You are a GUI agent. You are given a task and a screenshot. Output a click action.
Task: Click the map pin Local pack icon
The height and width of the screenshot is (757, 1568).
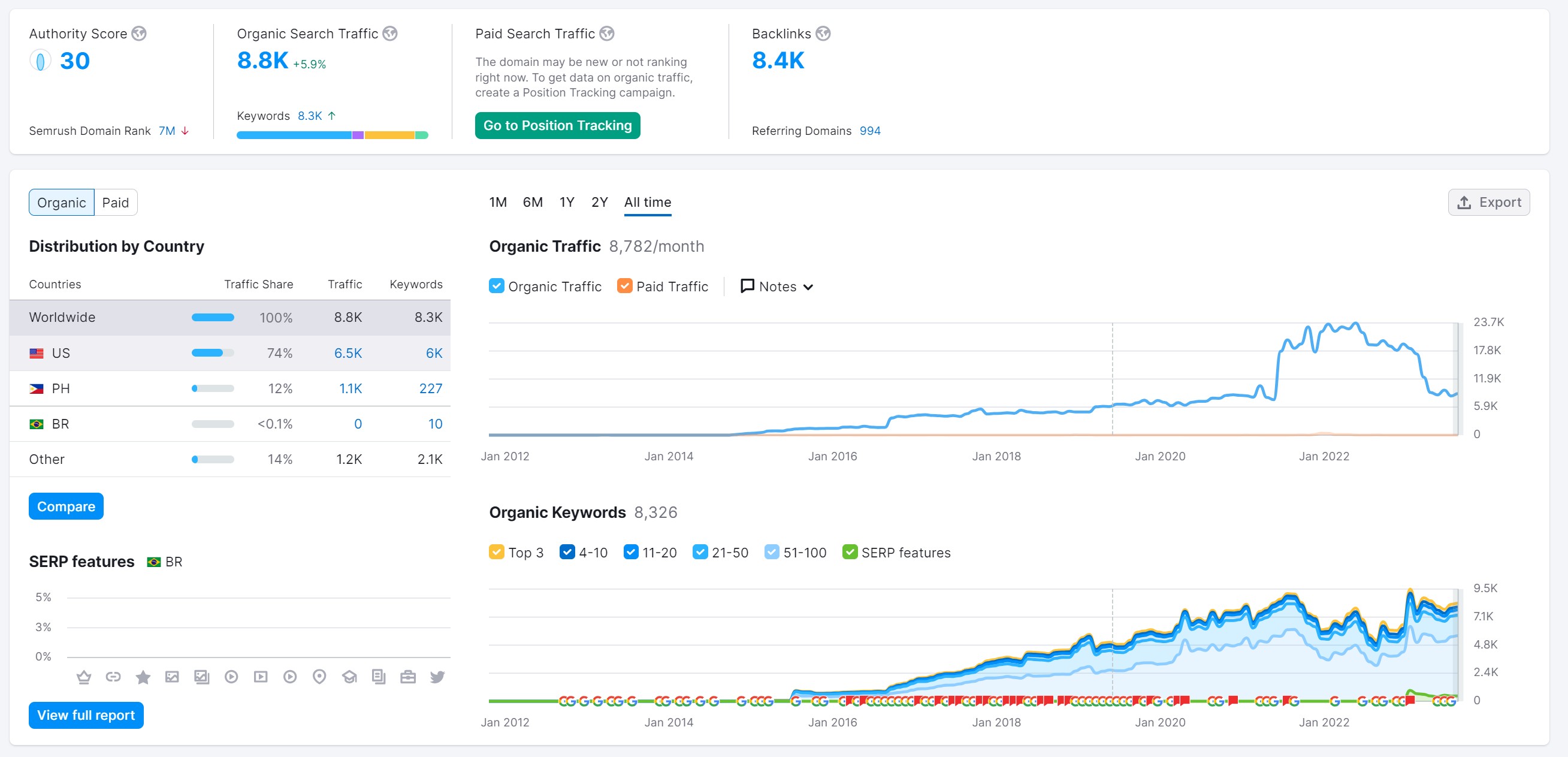(319, 677)
